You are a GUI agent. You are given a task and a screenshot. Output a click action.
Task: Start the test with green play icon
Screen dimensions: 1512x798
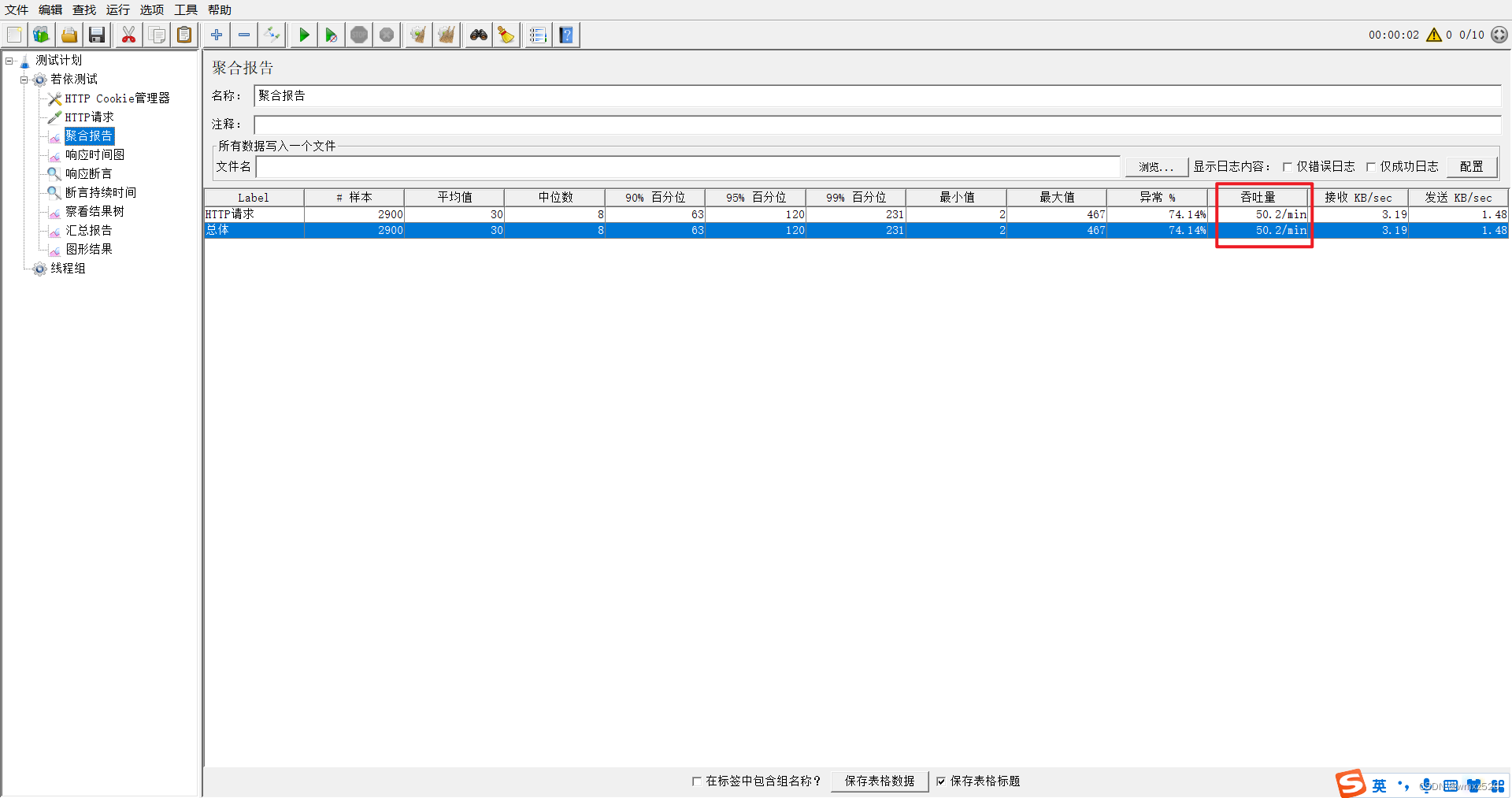[x=304, y=35]
